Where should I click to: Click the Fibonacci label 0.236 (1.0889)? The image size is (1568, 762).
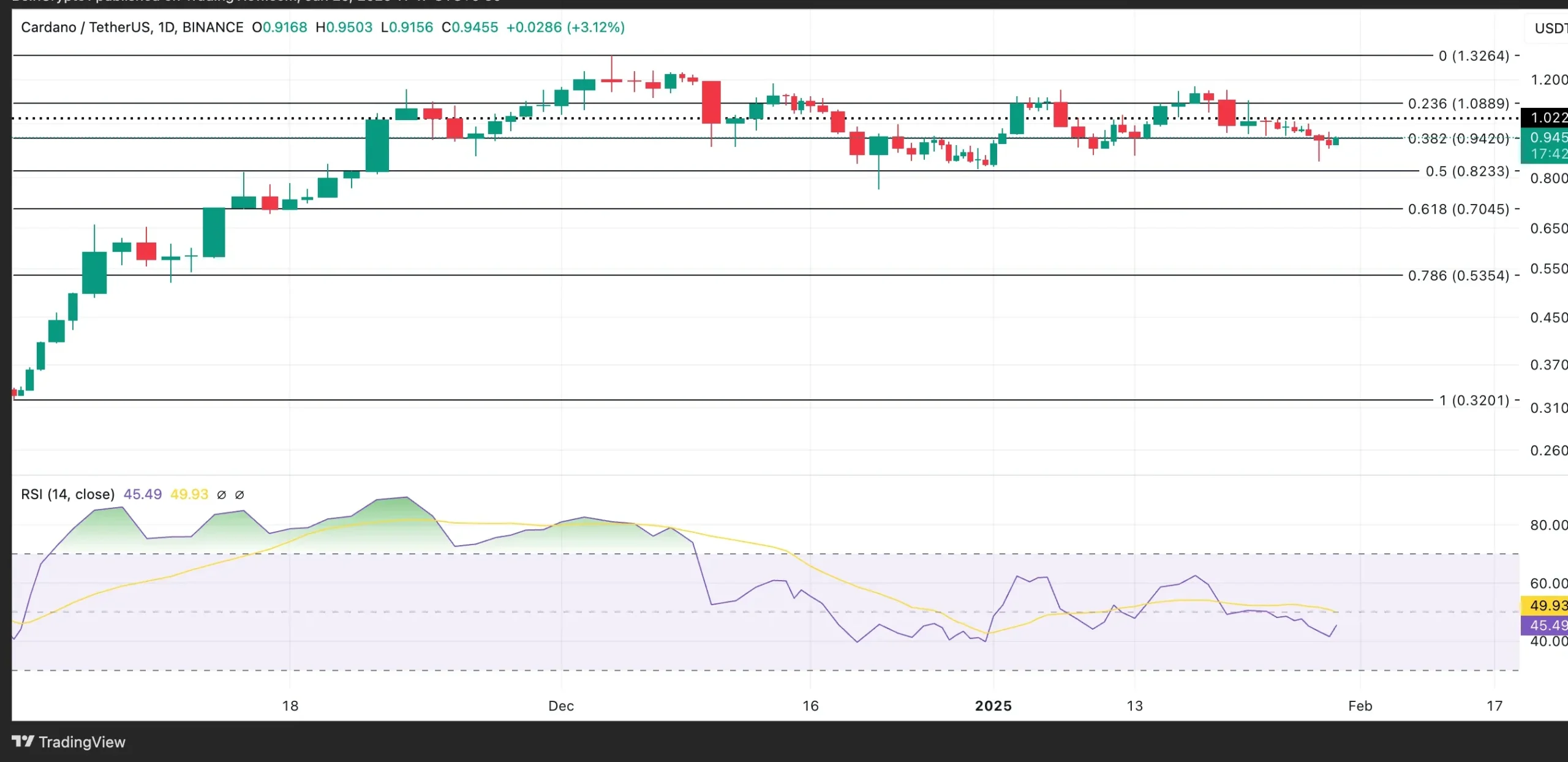pyautogui.click(x=1458, y=104)
